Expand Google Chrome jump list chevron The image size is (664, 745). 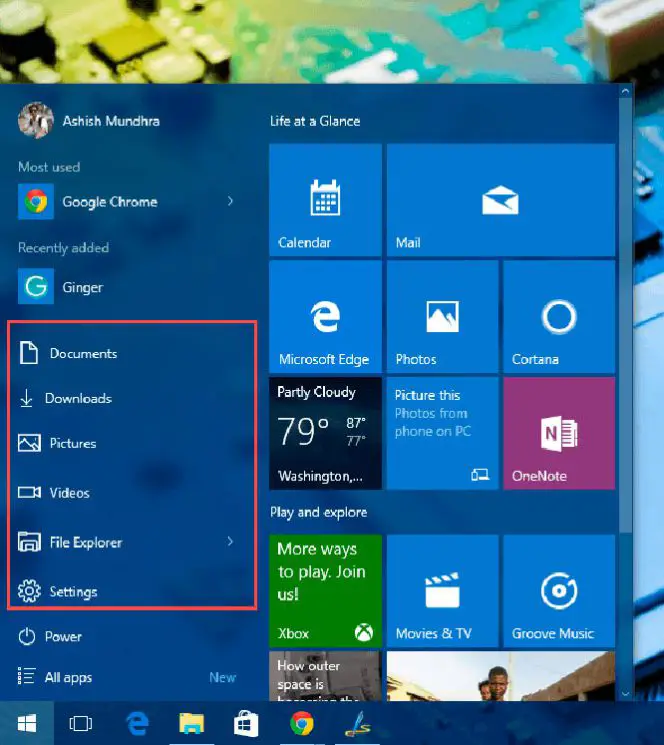pos(230,201)
